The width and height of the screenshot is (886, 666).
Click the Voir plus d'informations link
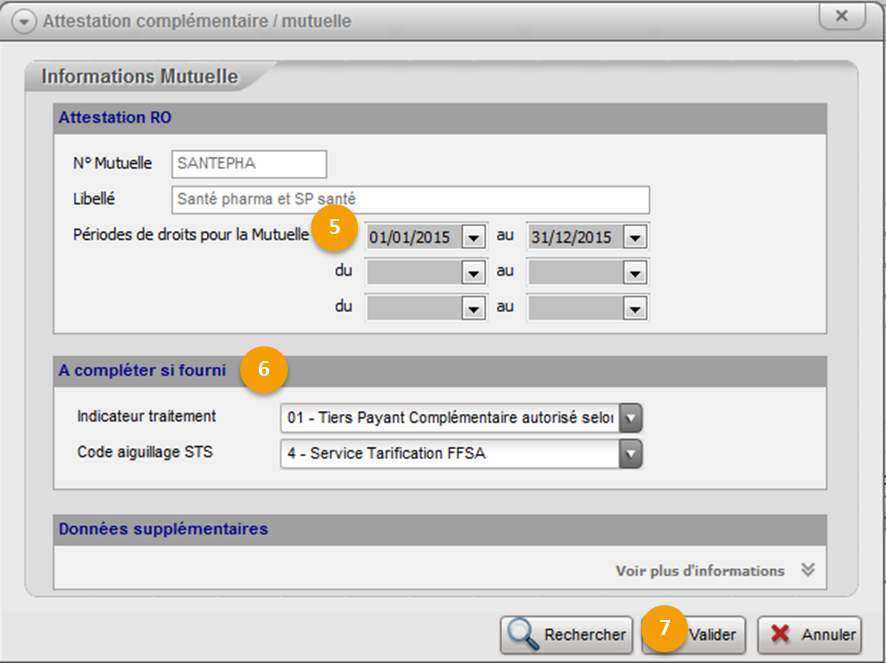pos(699,570)
